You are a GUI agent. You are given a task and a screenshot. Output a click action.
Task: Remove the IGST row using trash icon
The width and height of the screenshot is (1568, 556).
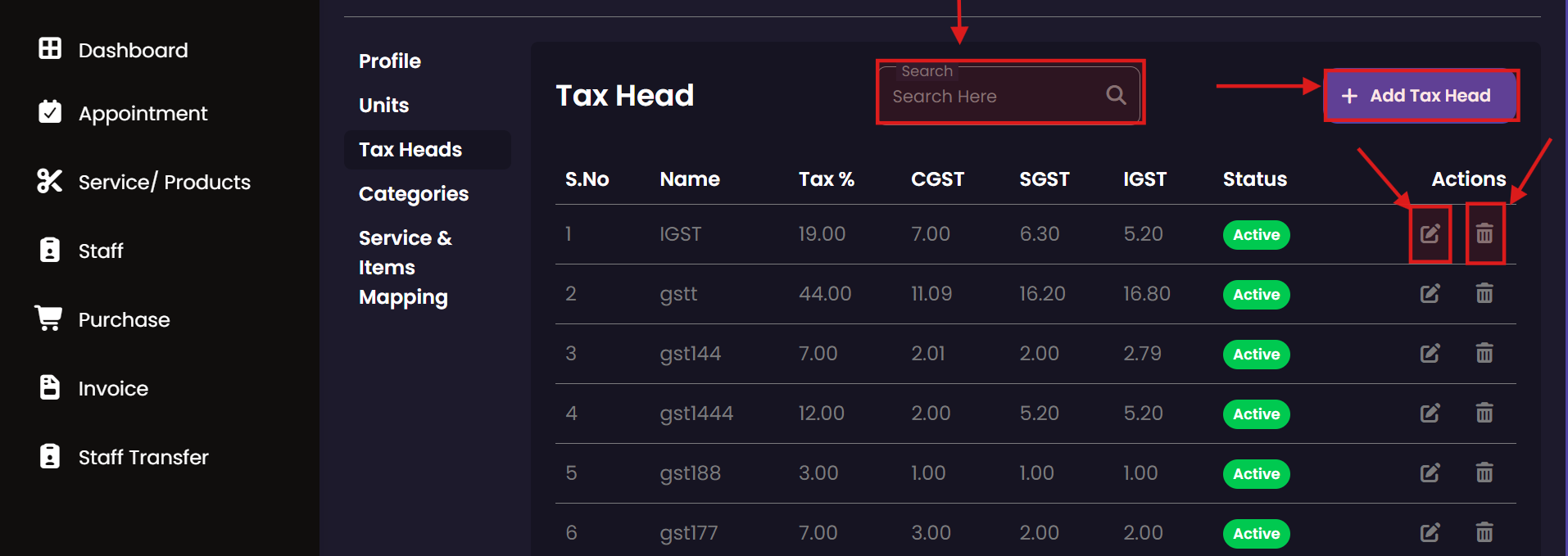(1484, 234)
